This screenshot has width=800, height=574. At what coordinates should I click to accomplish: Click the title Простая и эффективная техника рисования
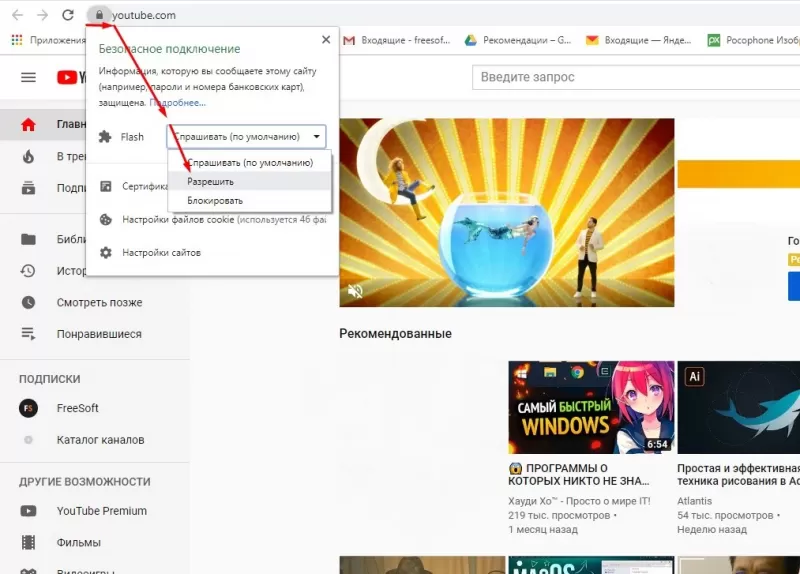pos(738,475)
